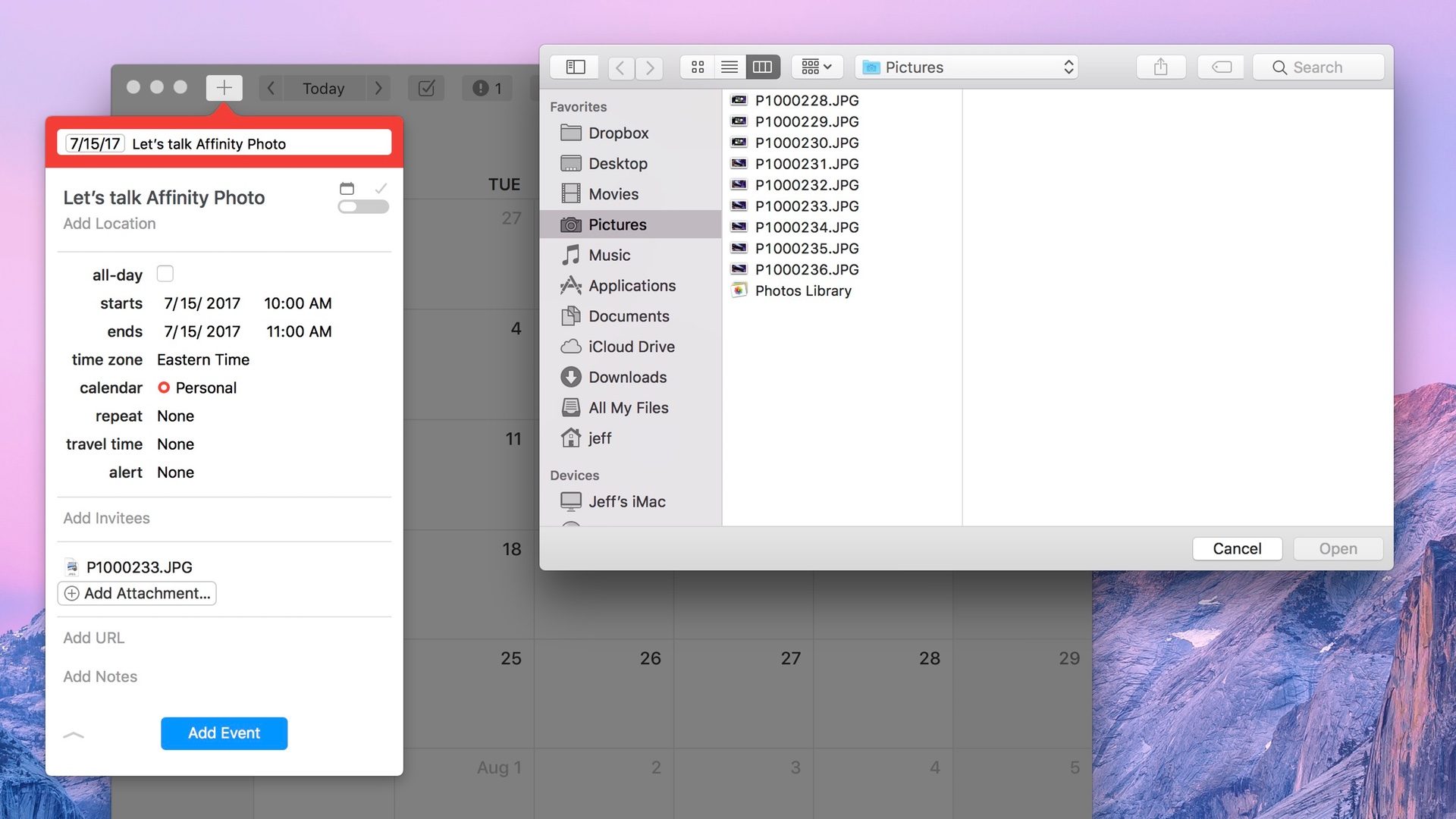Click Cancel in the file dialog

click(x=1237, y=549)
